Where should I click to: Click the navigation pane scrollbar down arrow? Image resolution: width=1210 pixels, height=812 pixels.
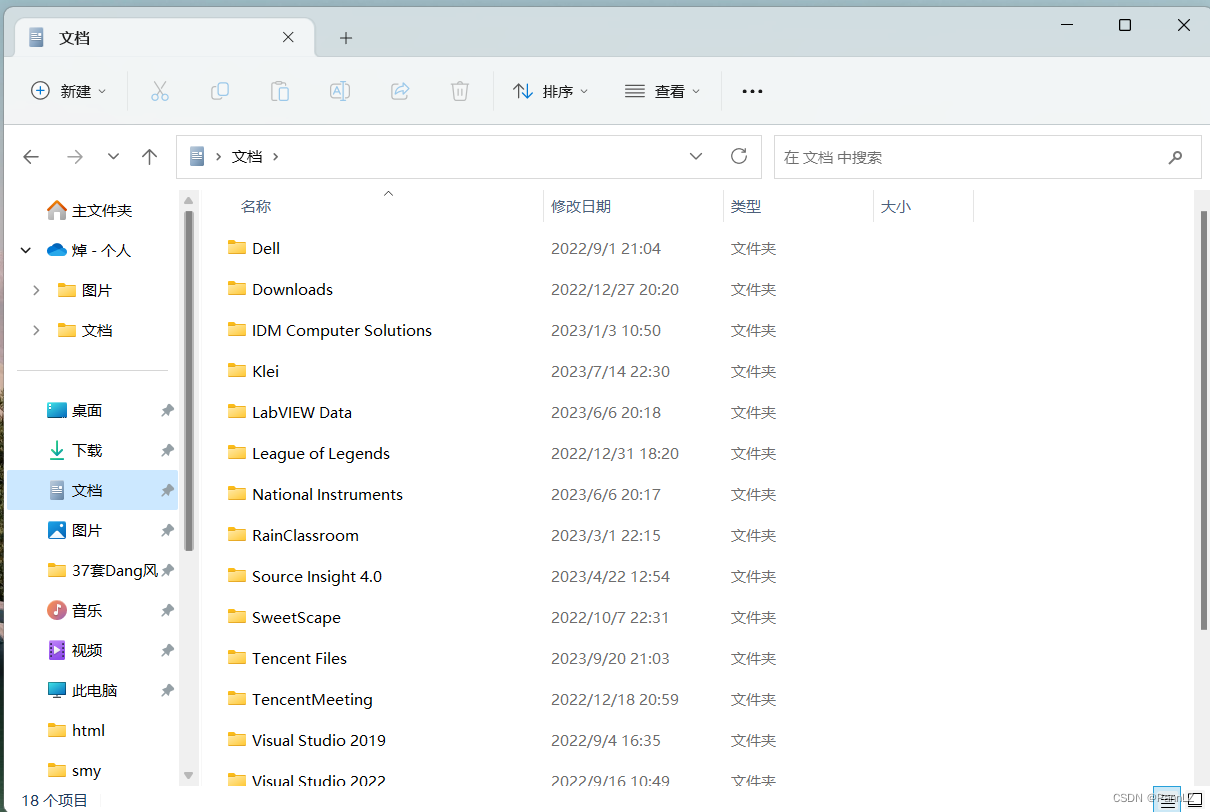(188, 775)
